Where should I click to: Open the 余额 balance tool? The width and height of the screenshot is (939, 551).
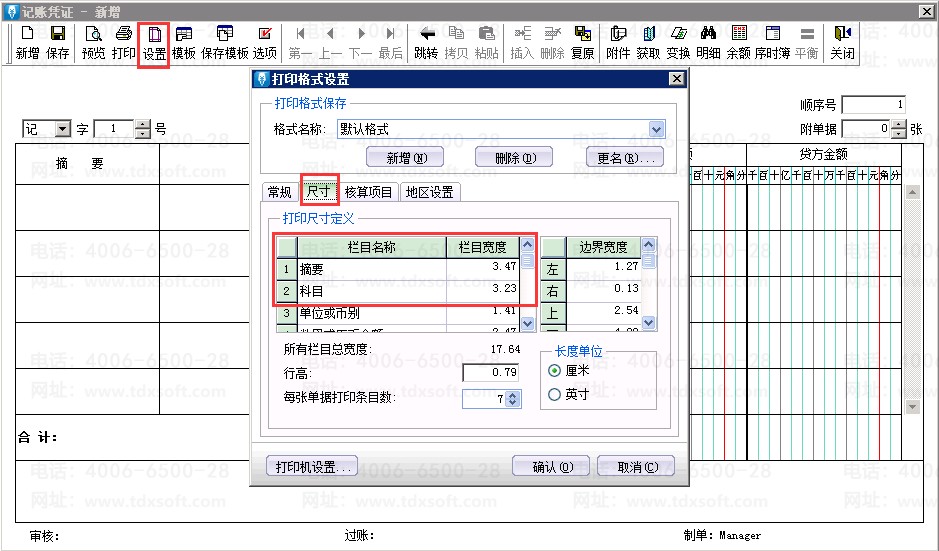coord(738,43)
